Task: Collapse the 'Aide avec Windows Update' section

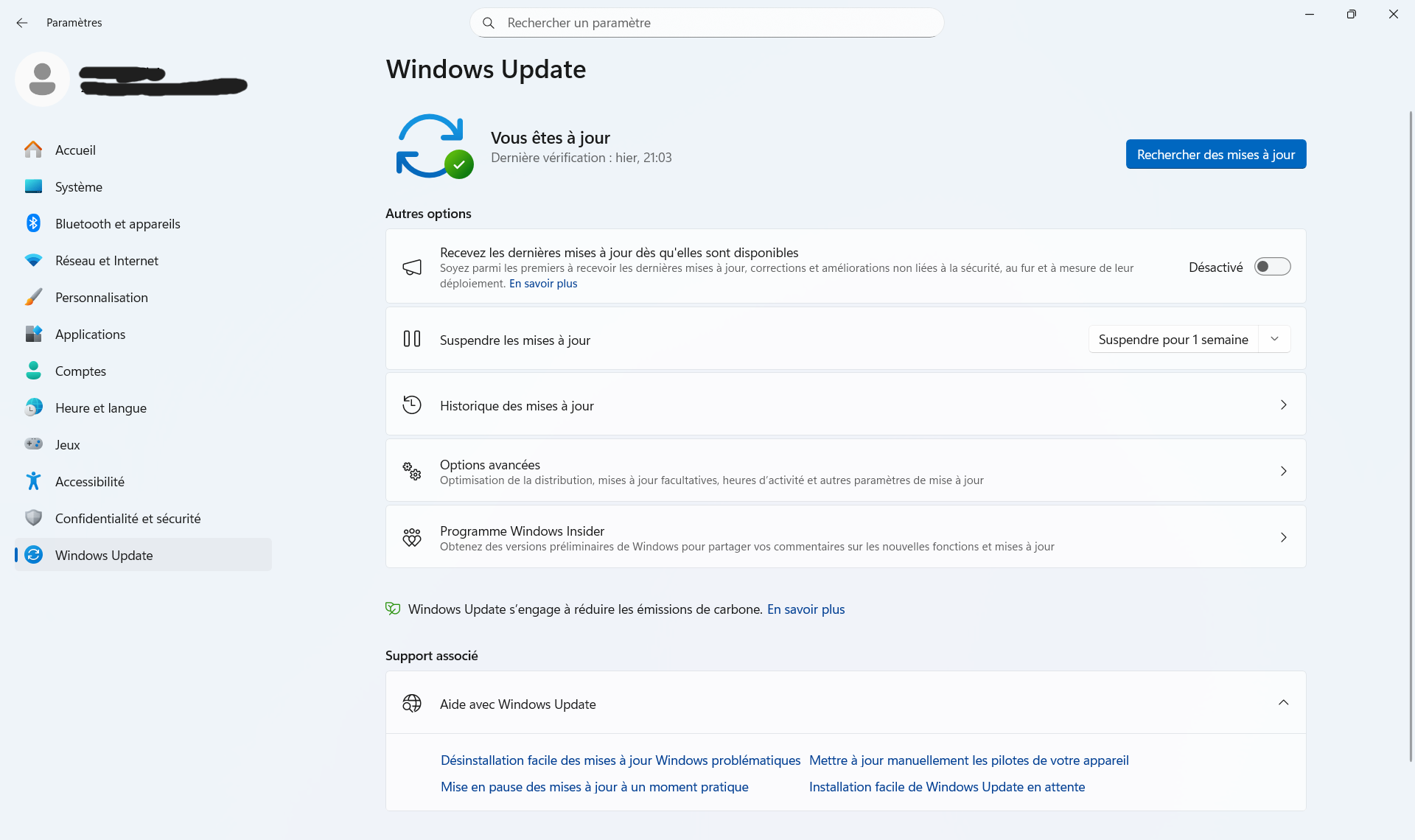Action: 1284,702
